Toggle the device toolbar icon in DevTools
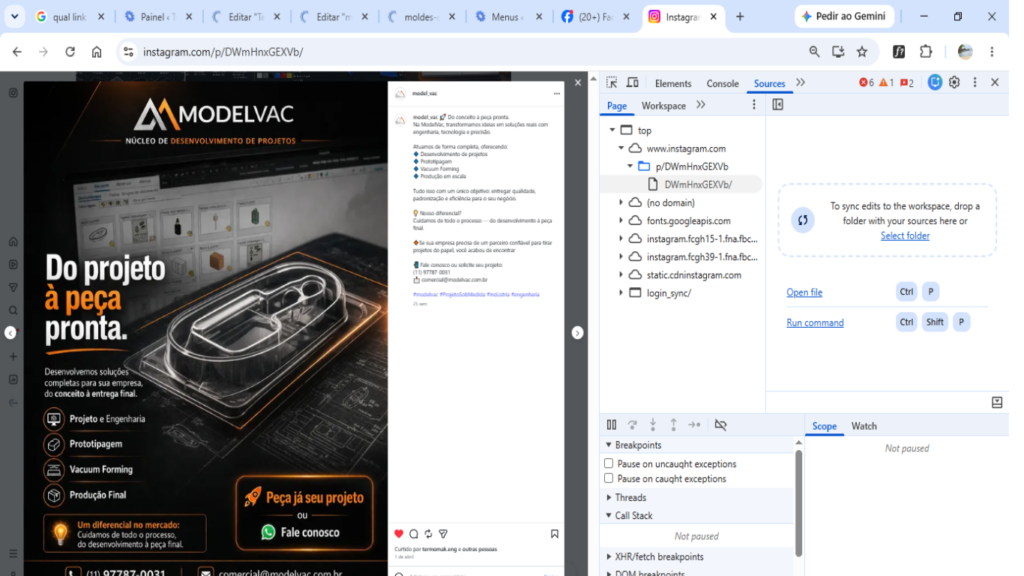The width and height of the screenshot is (1024, 576). coord(632,83)
